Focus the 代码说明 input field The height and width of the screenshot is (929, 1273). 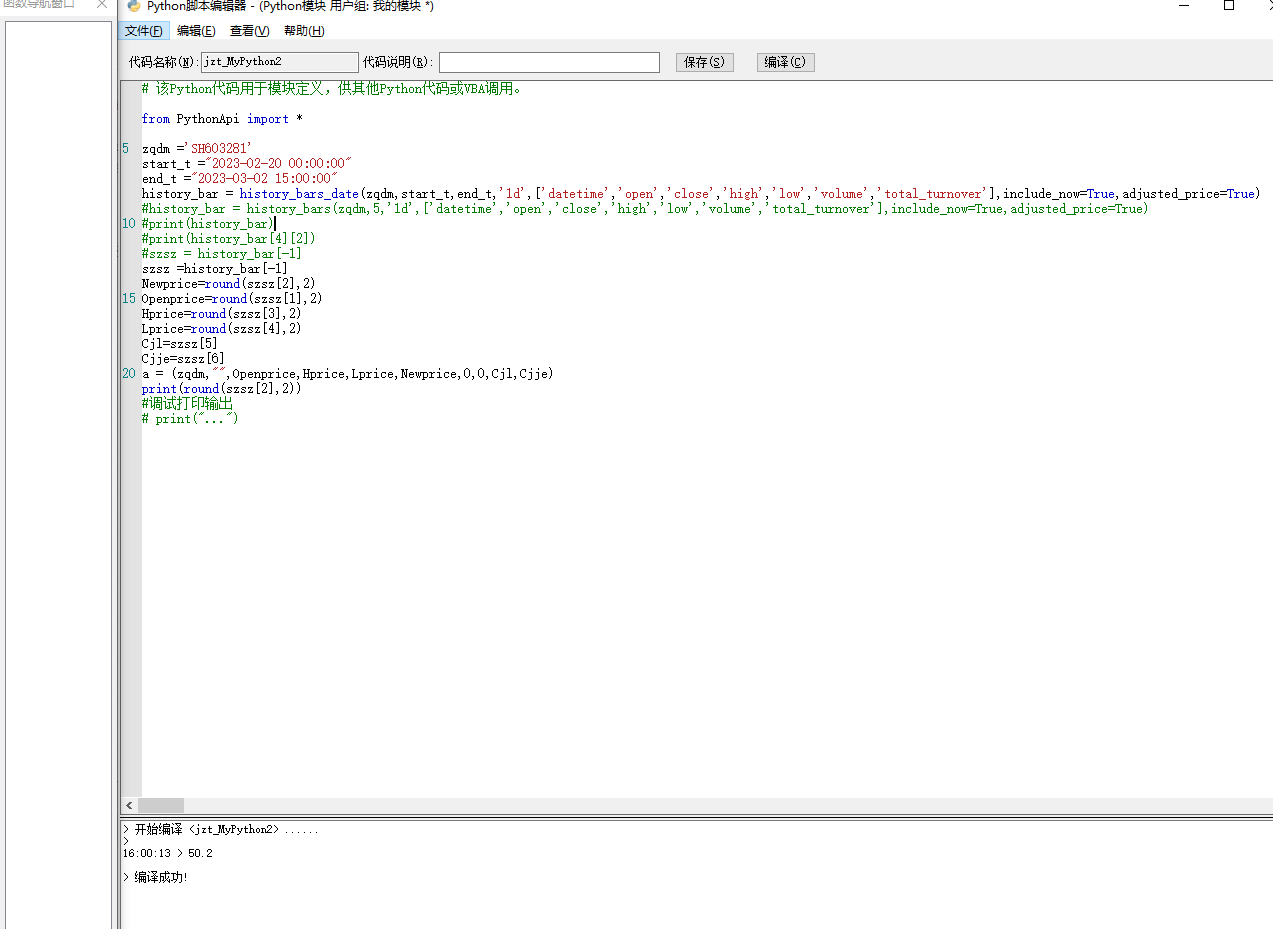549,62
